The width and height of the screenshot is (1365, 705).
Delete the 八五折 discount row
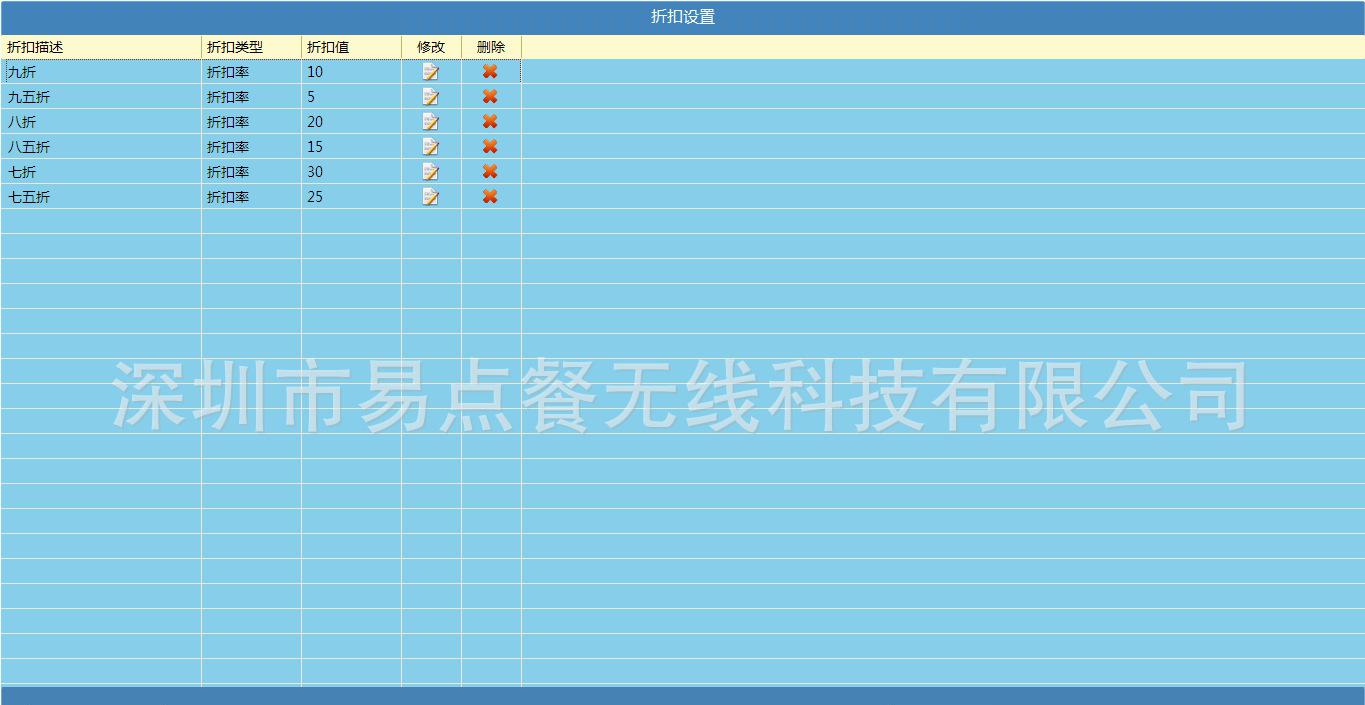490,146
